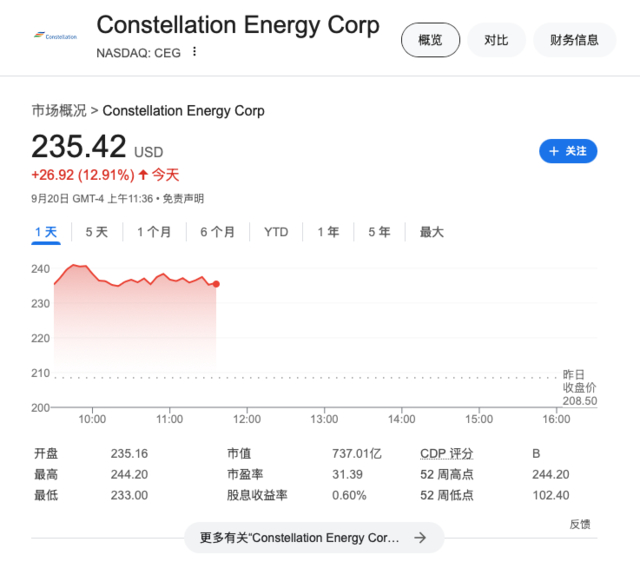Click the CDP 评分 label
This screenshot has height=575, width=640.
pos(446,453)
